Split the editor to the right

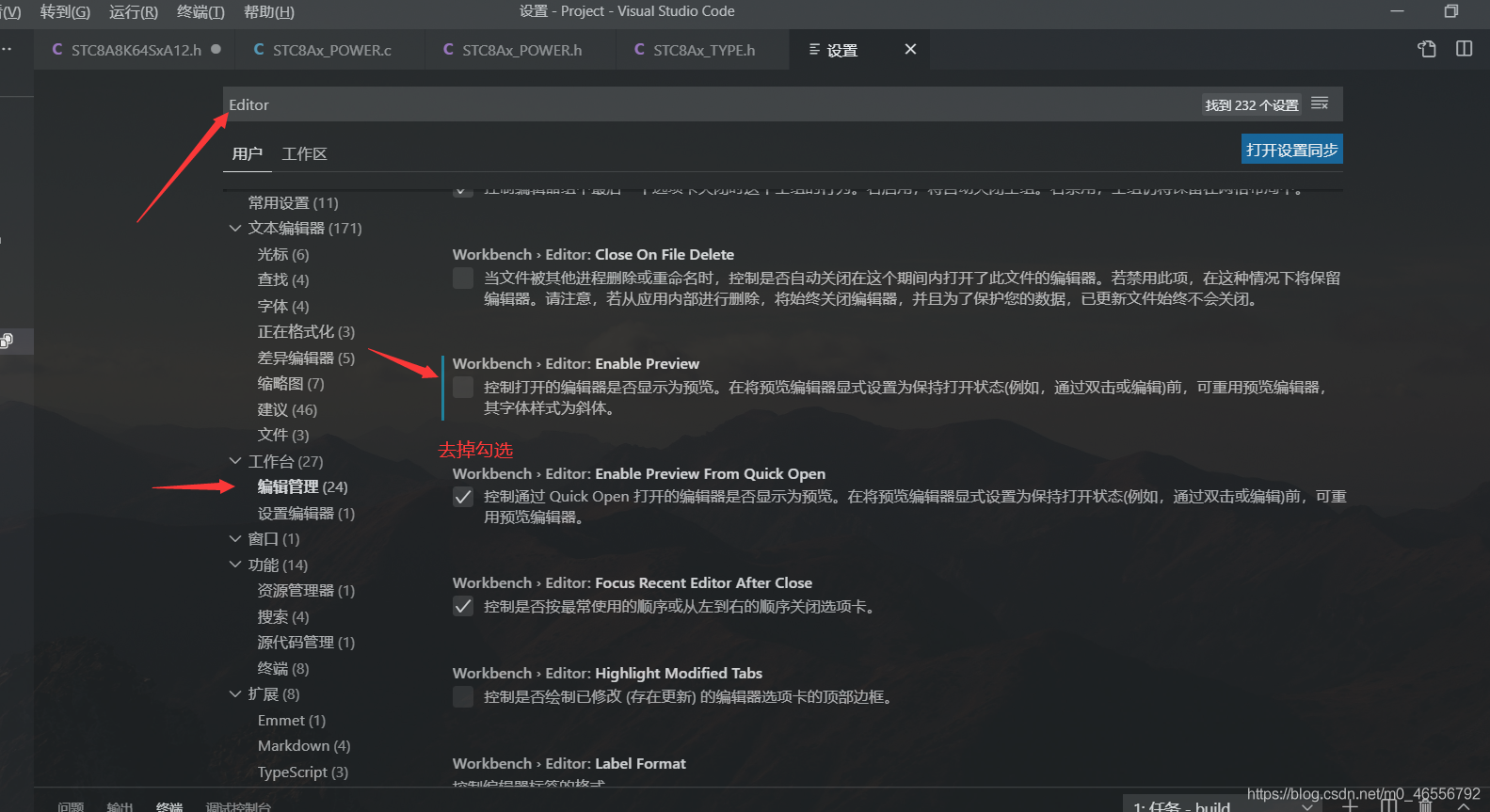(x=1464, y=49)
